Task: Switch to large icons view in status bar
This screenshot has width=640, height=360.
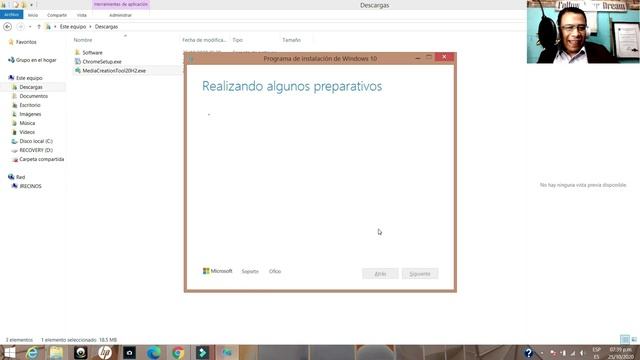Action: (634, 340)
